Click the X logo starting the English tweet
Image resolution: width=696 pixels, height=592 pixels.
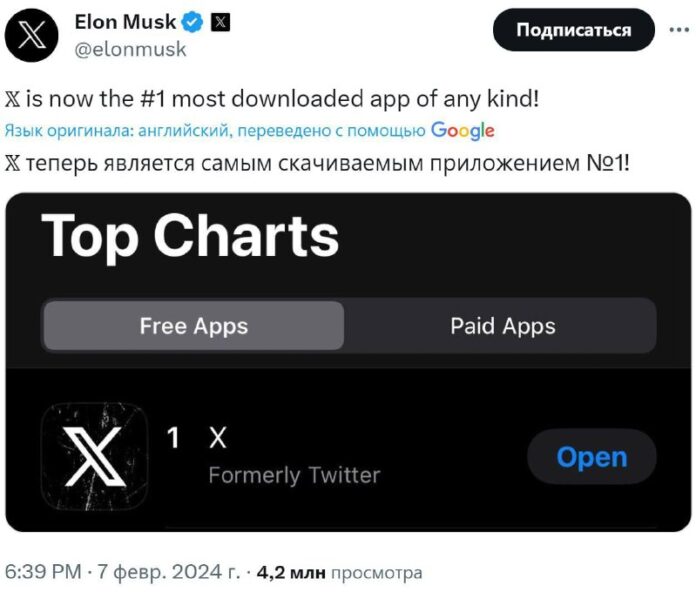[13, 99]
